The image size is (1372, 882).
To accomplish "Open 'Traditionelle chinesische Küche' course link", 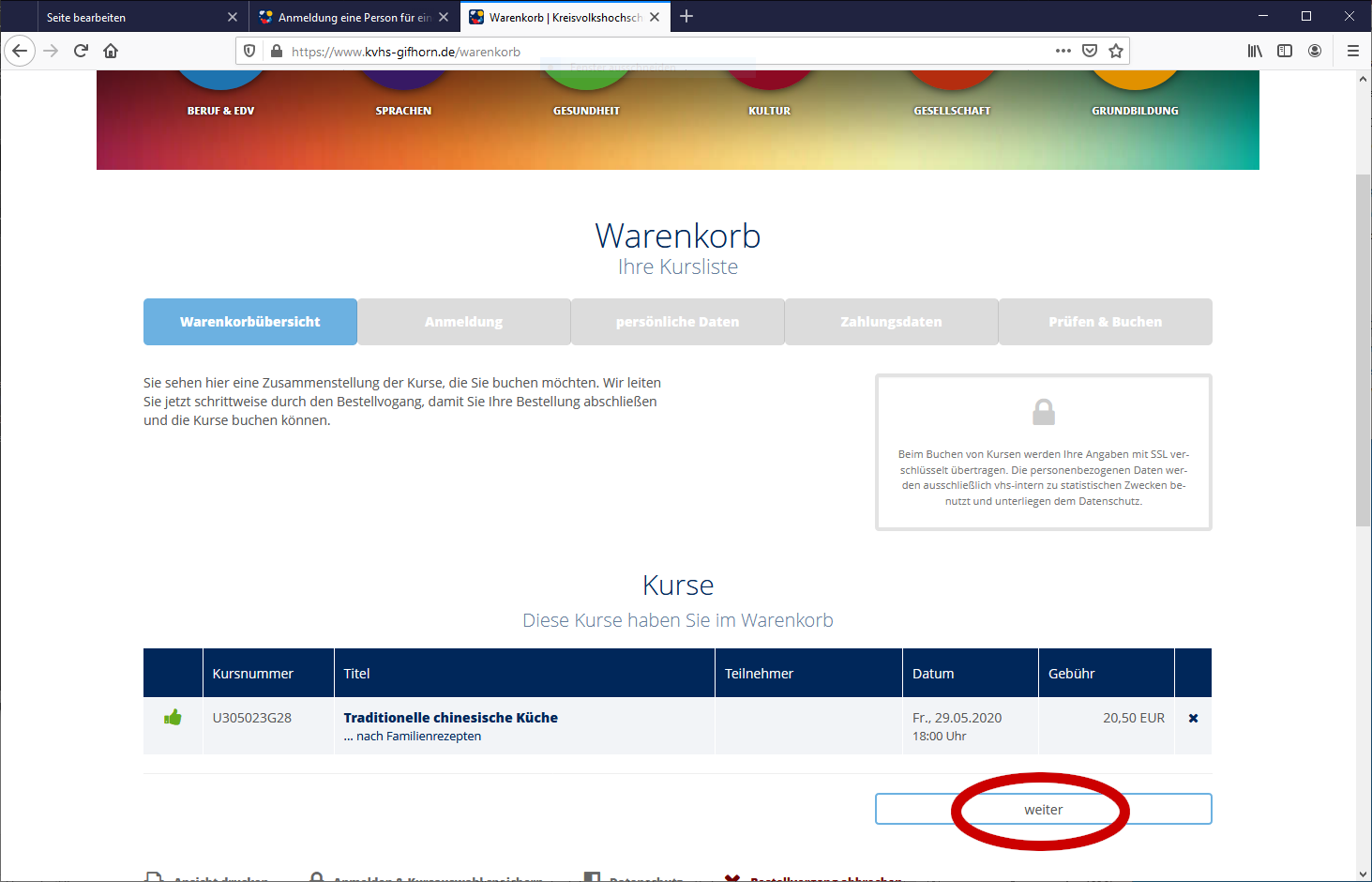I will point(450,718).
